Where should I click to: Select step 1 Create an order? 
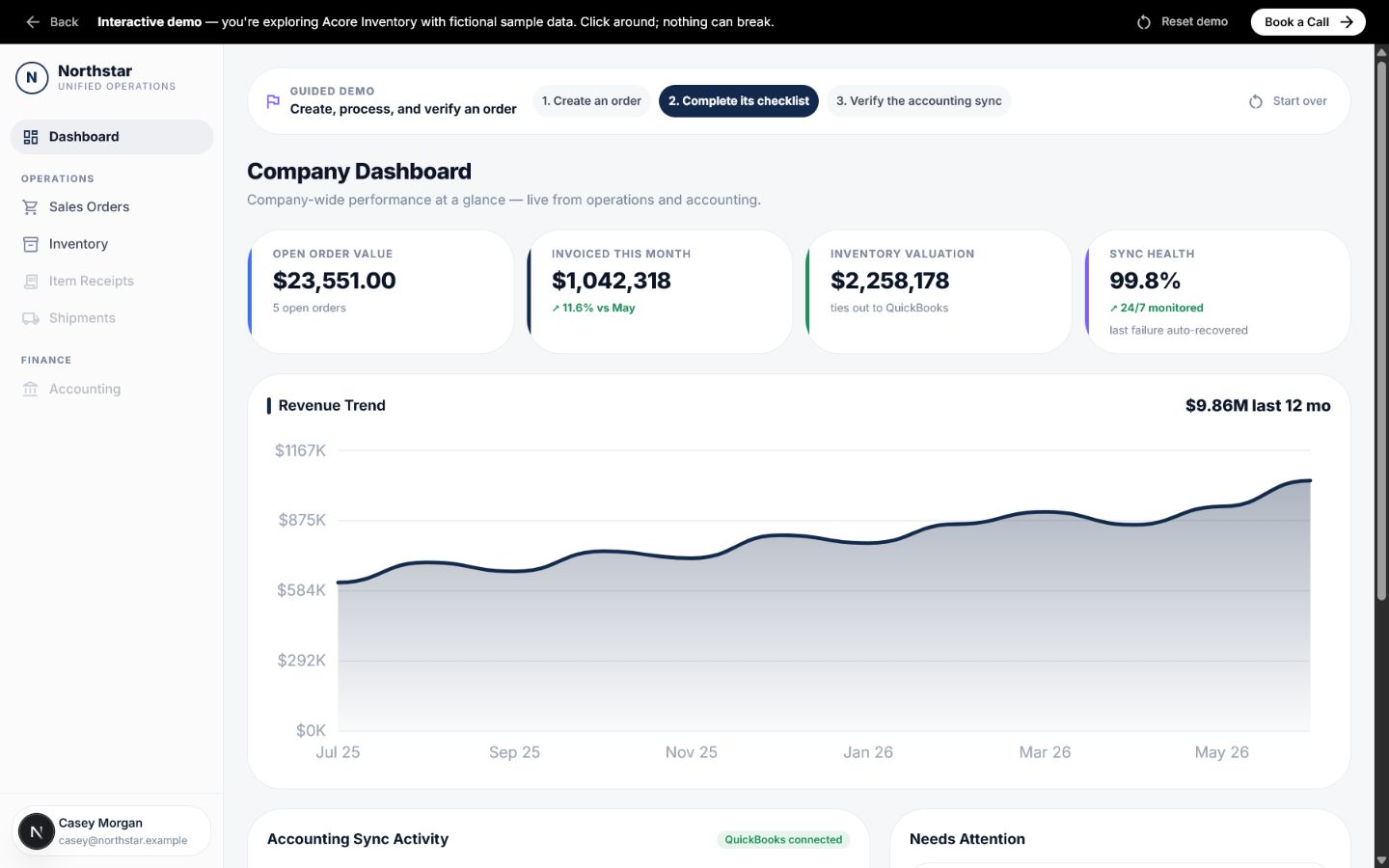pos(591,101)
